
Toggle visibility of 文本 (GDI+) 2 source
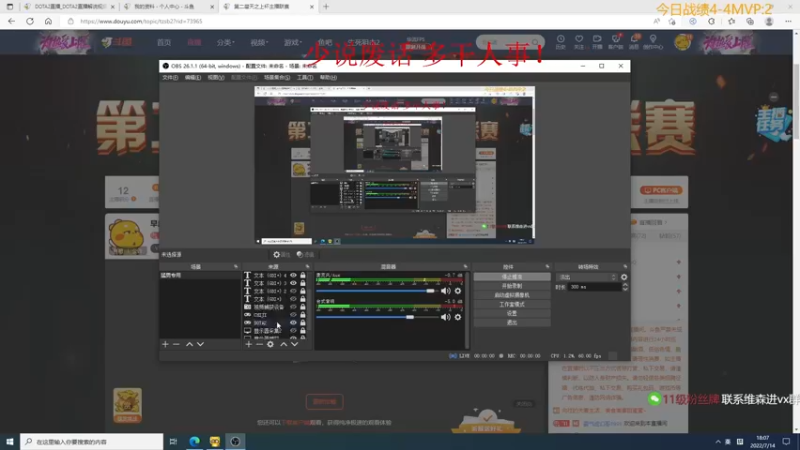coord(293,291)
